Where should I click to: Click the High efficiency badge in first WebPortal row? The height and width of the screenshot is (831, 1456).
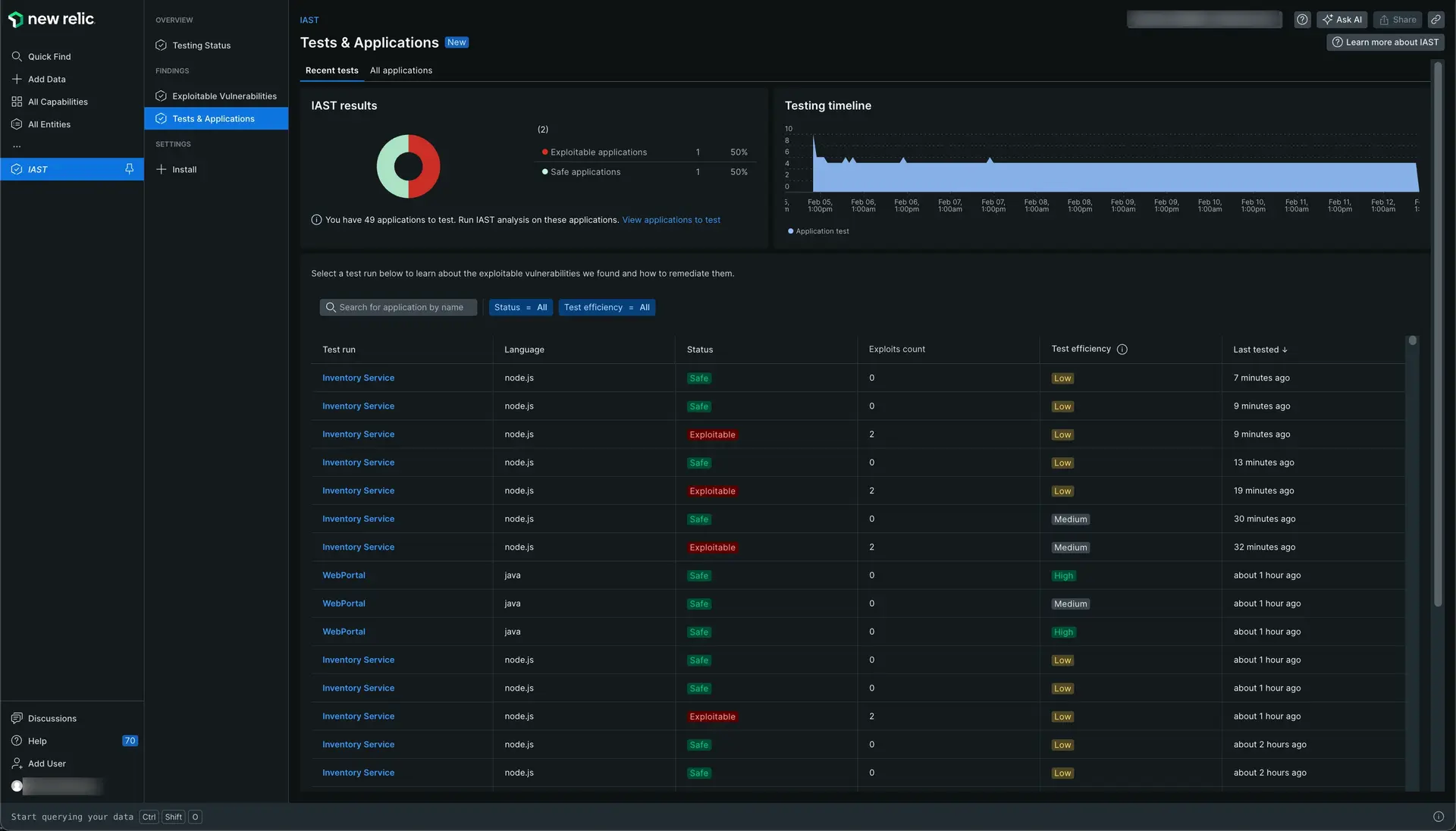pyautogui.click(x=1063, y=575)
